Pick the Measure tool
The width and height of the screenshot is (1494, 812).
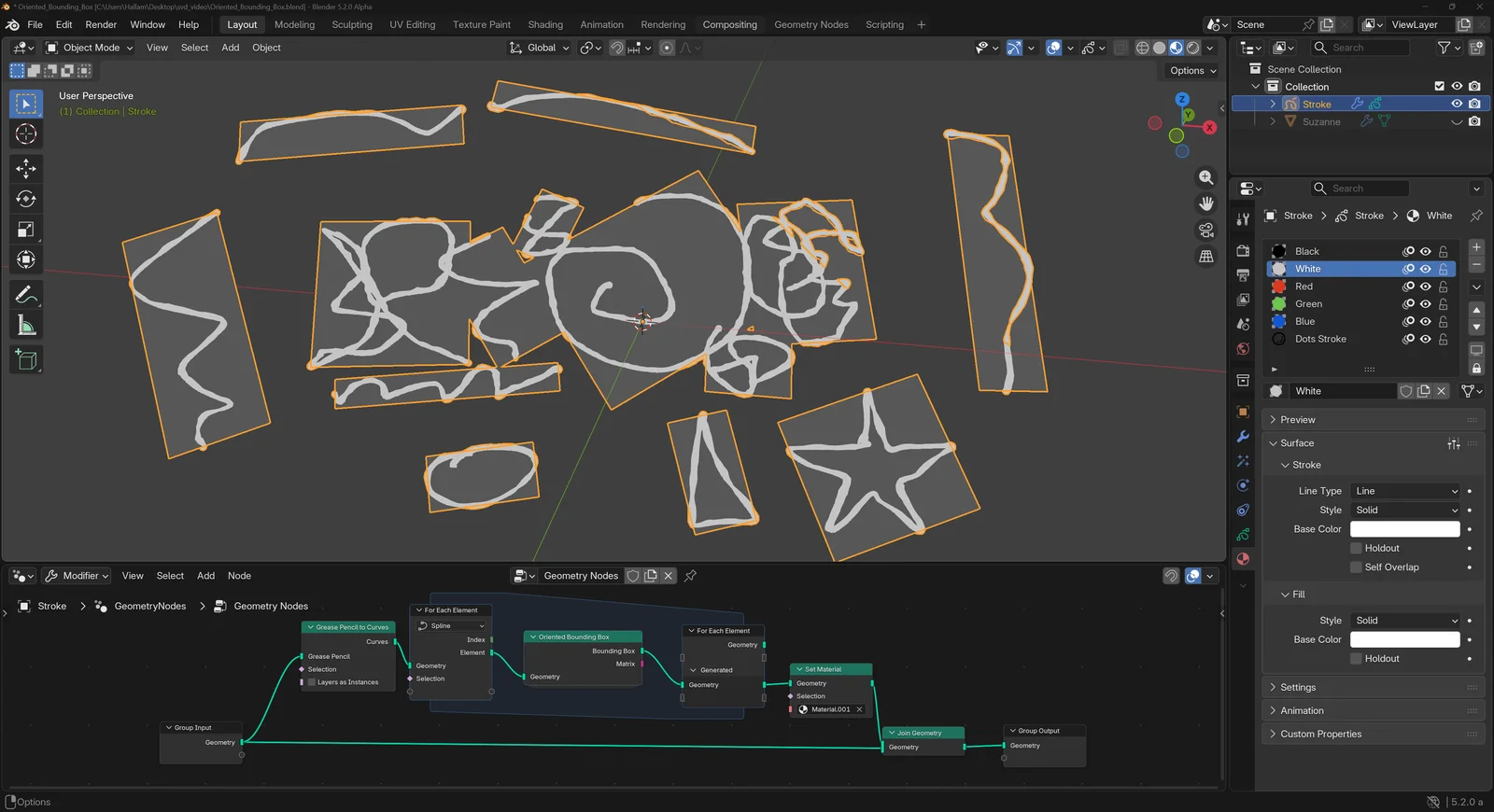pos(26,326)
